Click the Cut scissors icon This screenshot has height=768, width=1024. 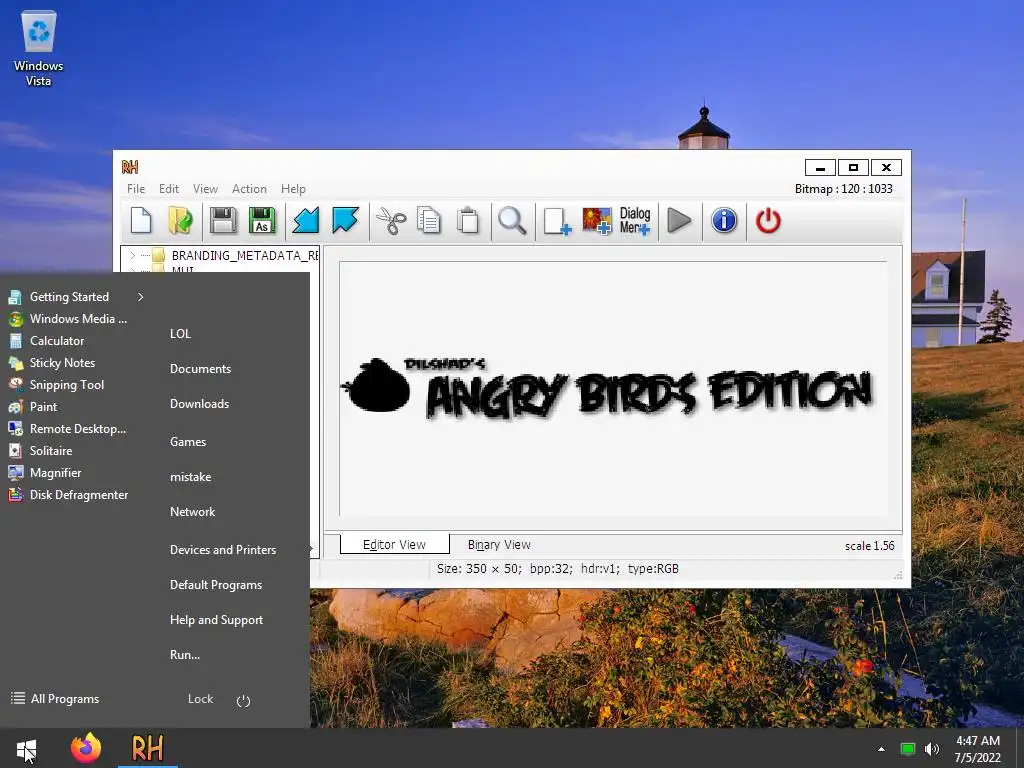pyautogui.click(x=391, y=221)
